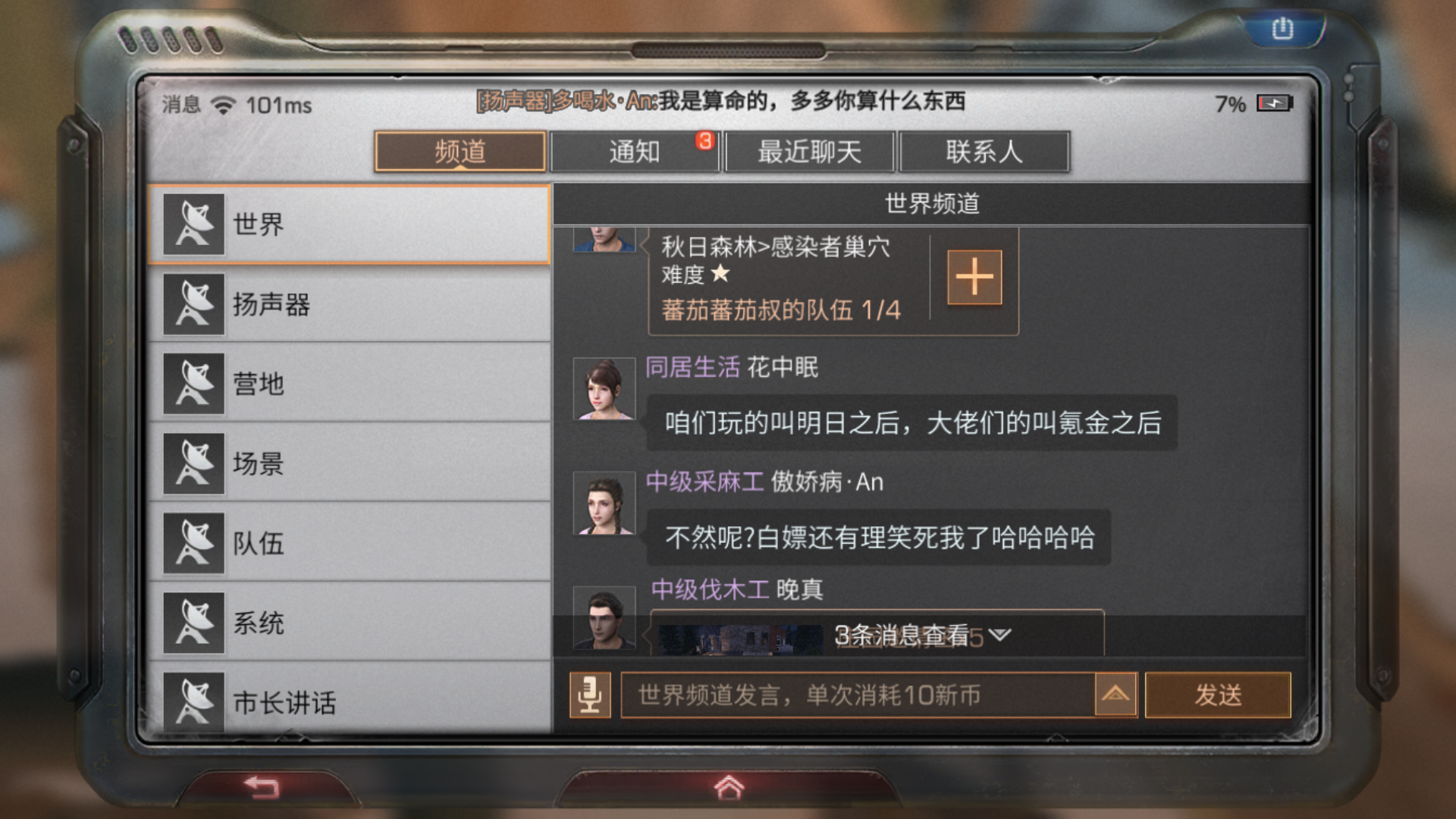Select the 营地 channel
Screen dimensions: 1456x819
point(350,384)
